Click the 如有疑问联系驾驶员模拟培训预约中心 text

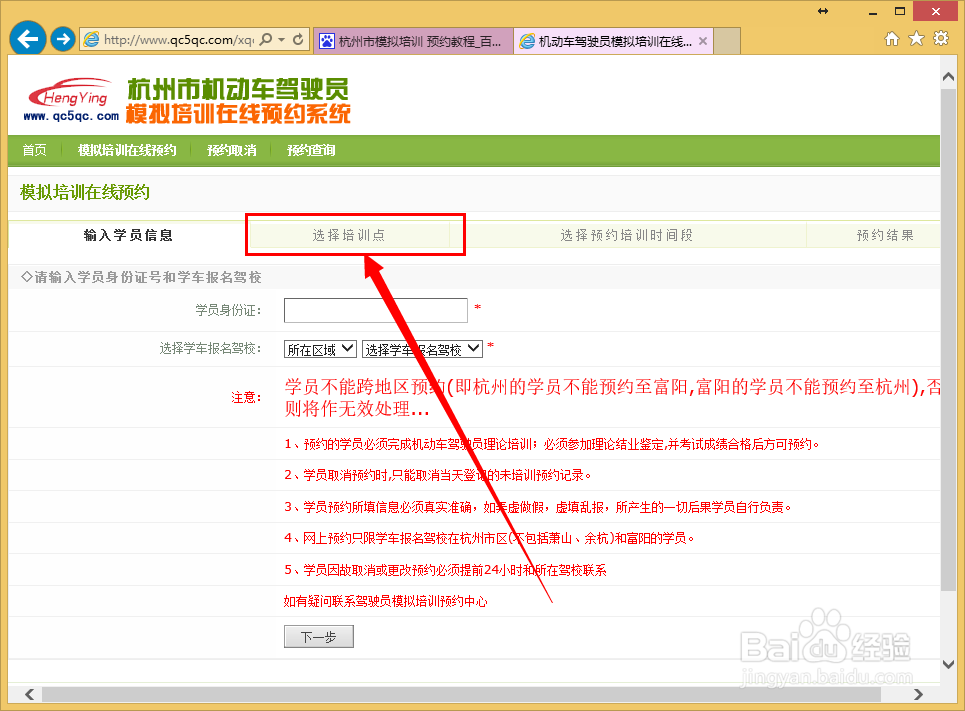386,601
